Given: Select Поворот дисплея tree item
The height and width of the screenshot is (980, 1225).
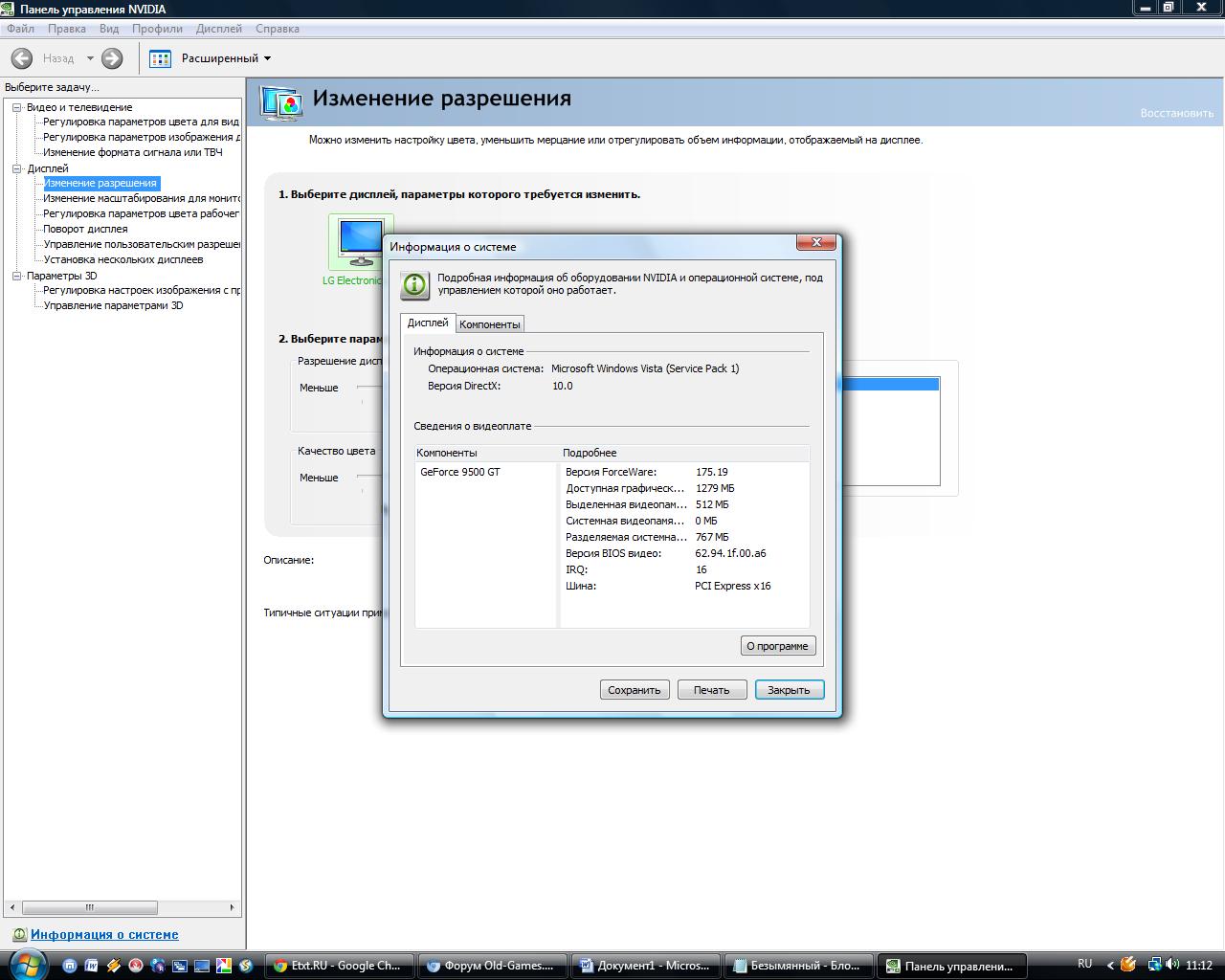Looking at the screenshot, I should [85, 229].
